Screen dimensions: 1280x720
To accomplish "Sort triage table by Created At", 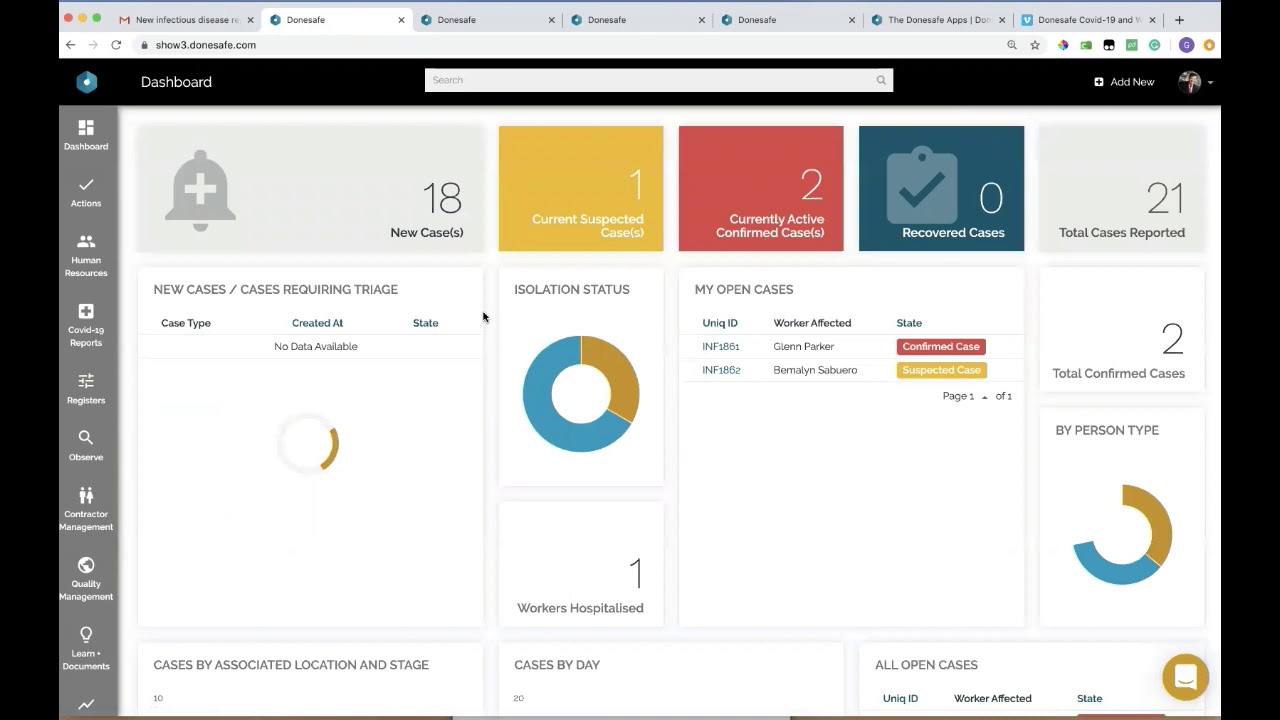I will coord(317,323).
